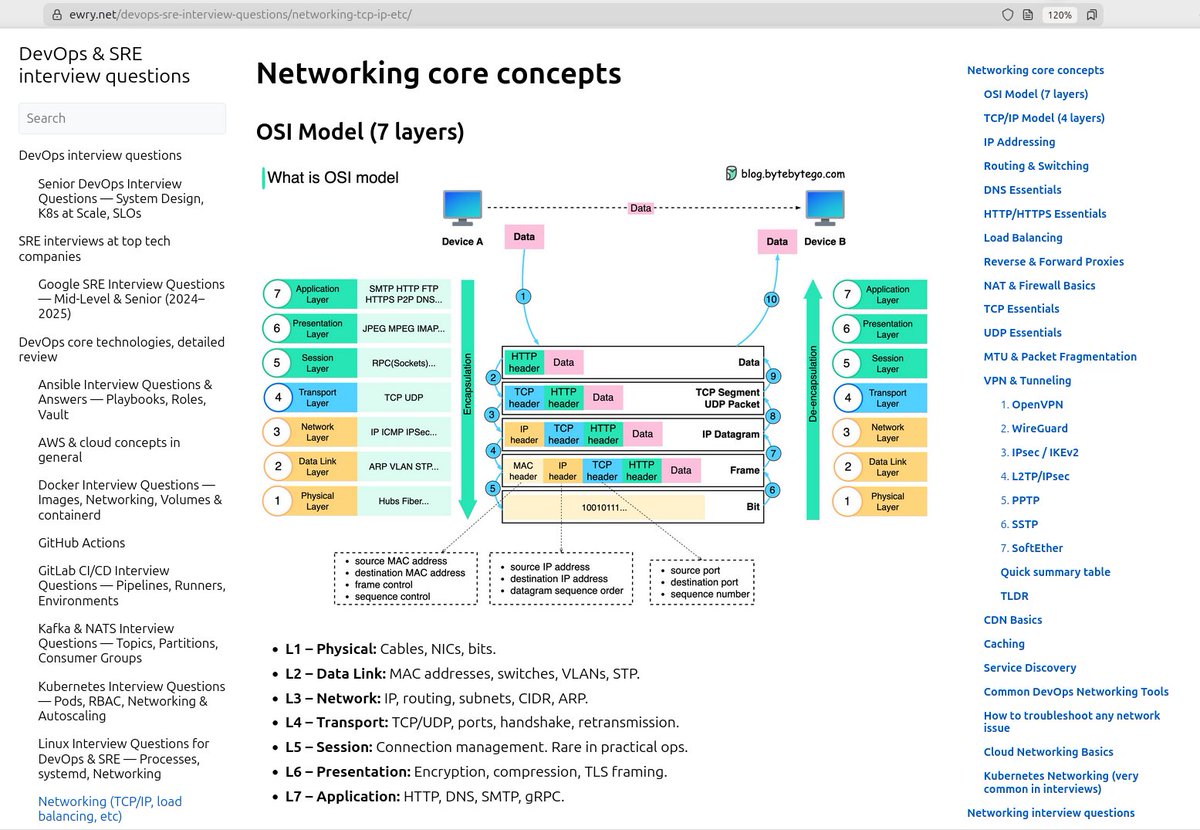Open Networking (TCP/IP, load balancing) sidebar link
Viewport: 1200px width, 830px height.
pyautogui.click(x=110, y=809)
